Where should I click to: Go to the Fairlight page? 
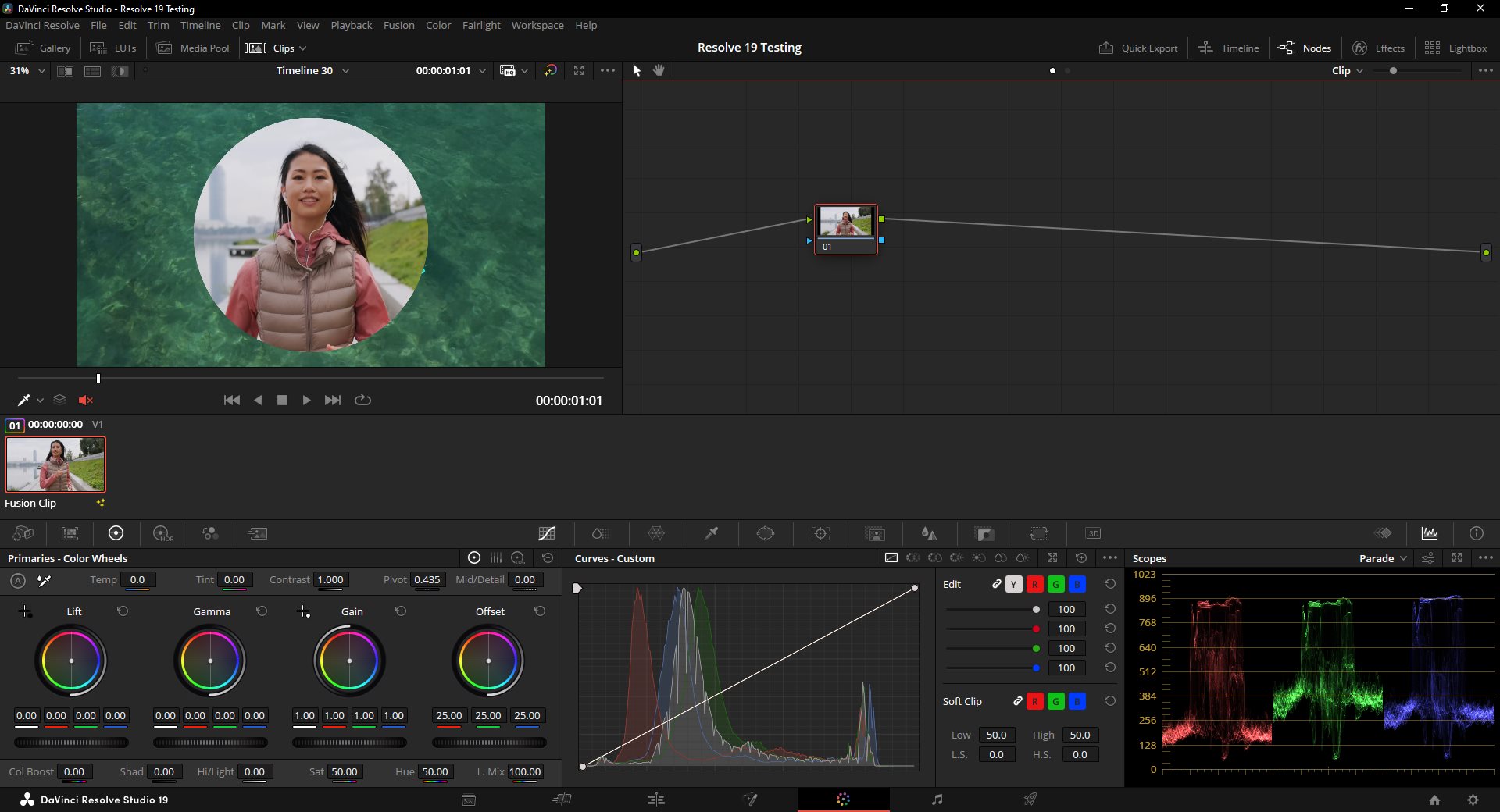(937, 800)
